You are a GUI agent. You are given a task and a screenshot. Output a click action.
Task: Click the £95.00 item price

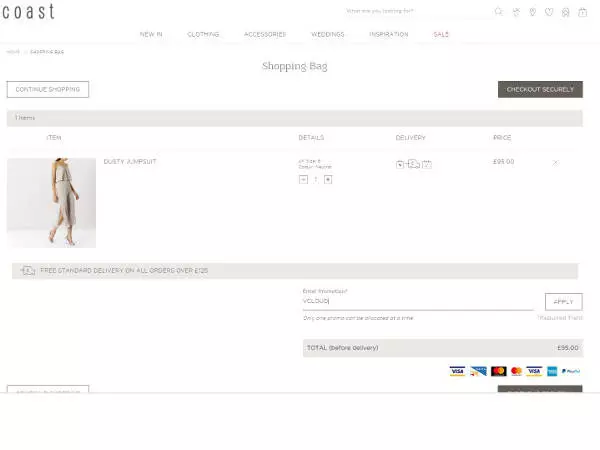(x=504, y=161)
